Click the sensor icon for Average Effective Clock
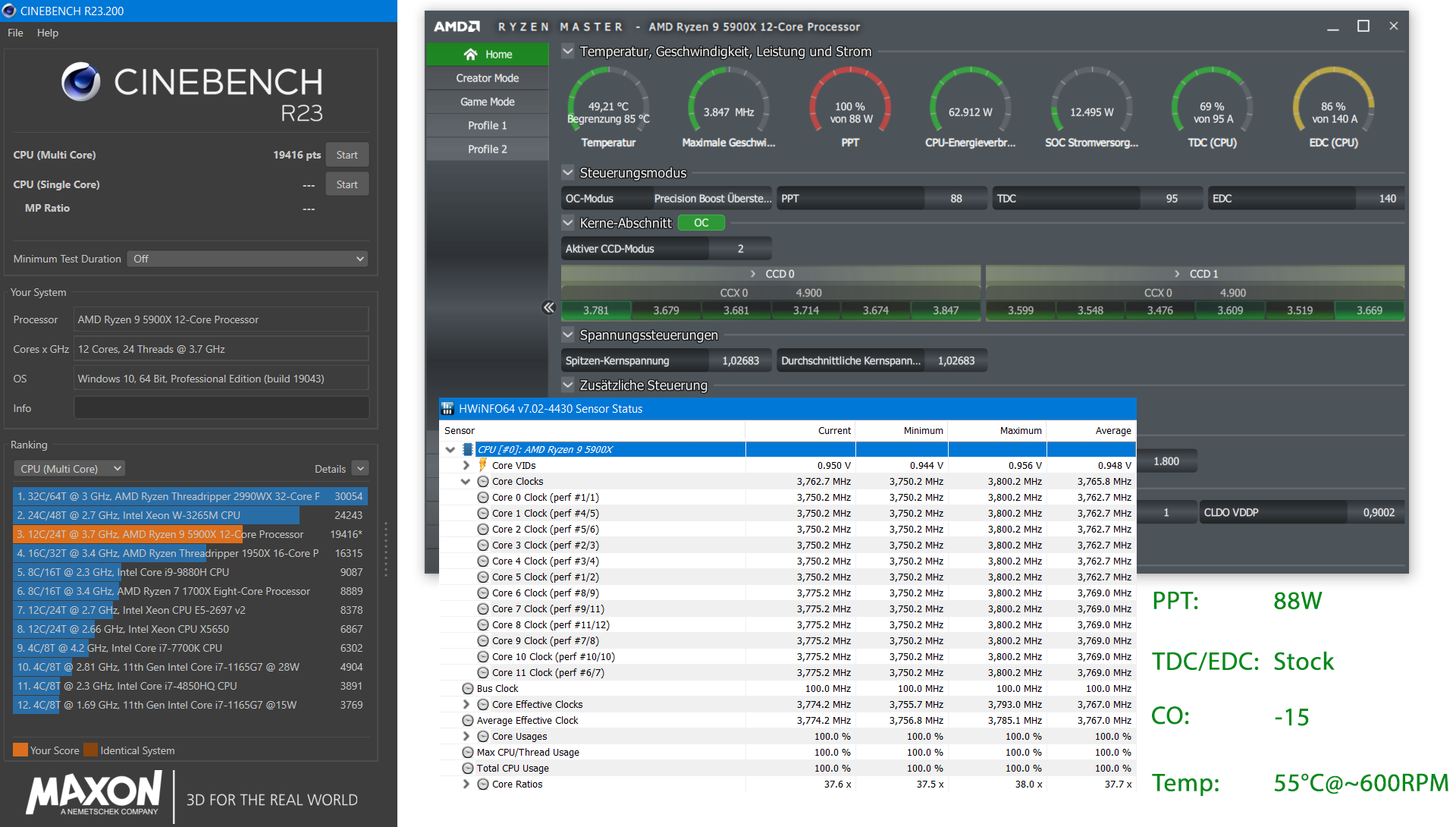Screen dimensions: 1456x827 [x=468, y=720]
